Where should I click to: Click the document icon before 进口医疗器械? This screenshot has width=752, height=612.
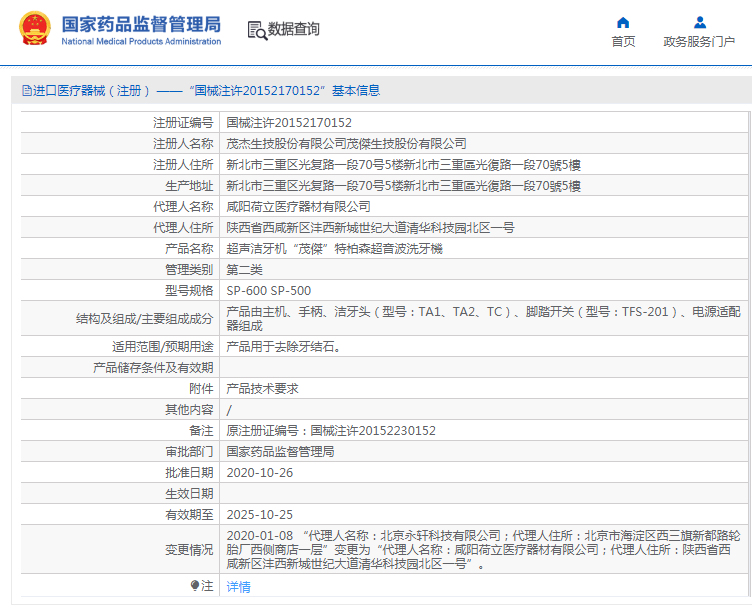point(27,90)
